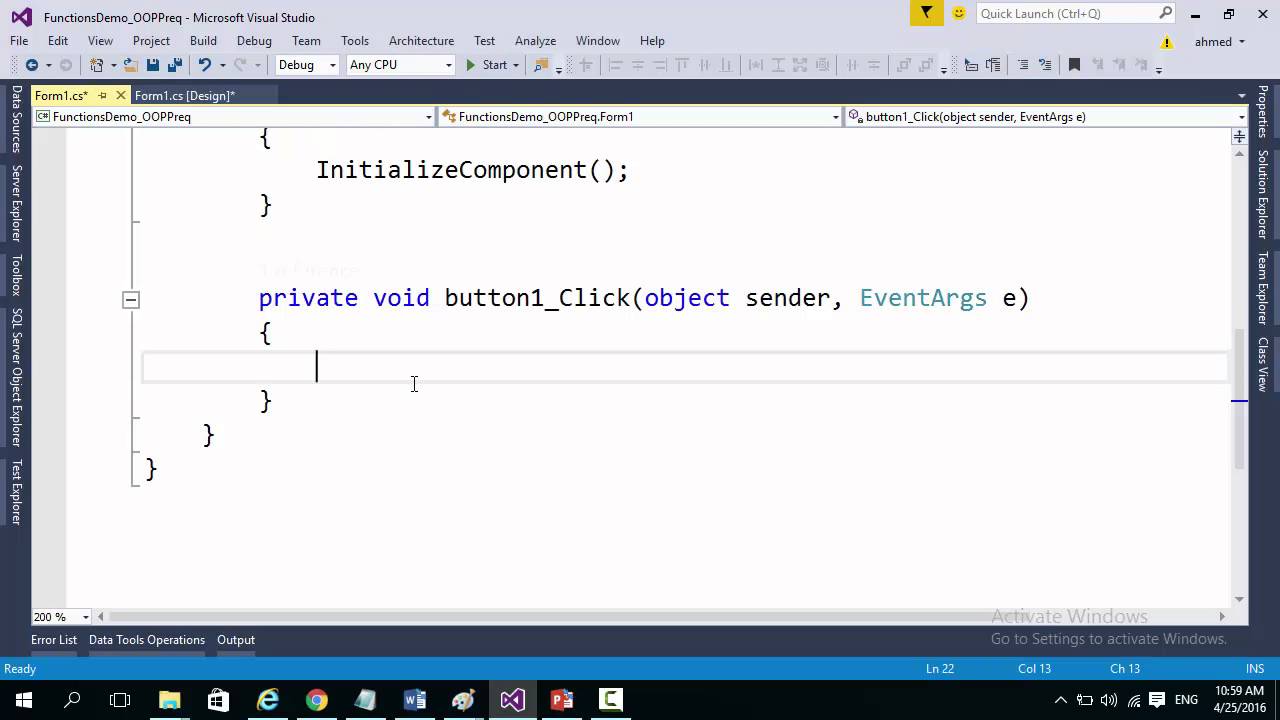
Task: Open SQL Server Object Explorer side panel
Action: (16, 377)
